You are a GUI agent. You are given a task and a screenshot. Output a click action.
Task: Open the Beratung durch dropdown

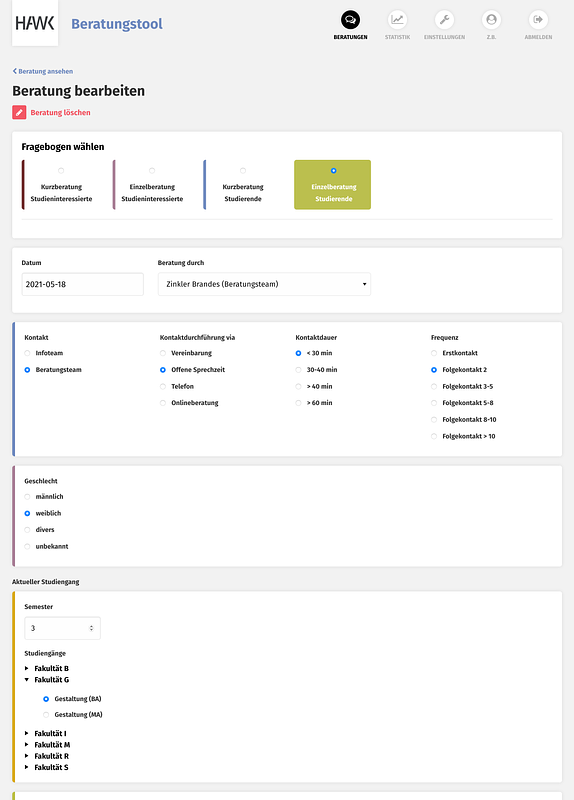click(x=264, y=284)
